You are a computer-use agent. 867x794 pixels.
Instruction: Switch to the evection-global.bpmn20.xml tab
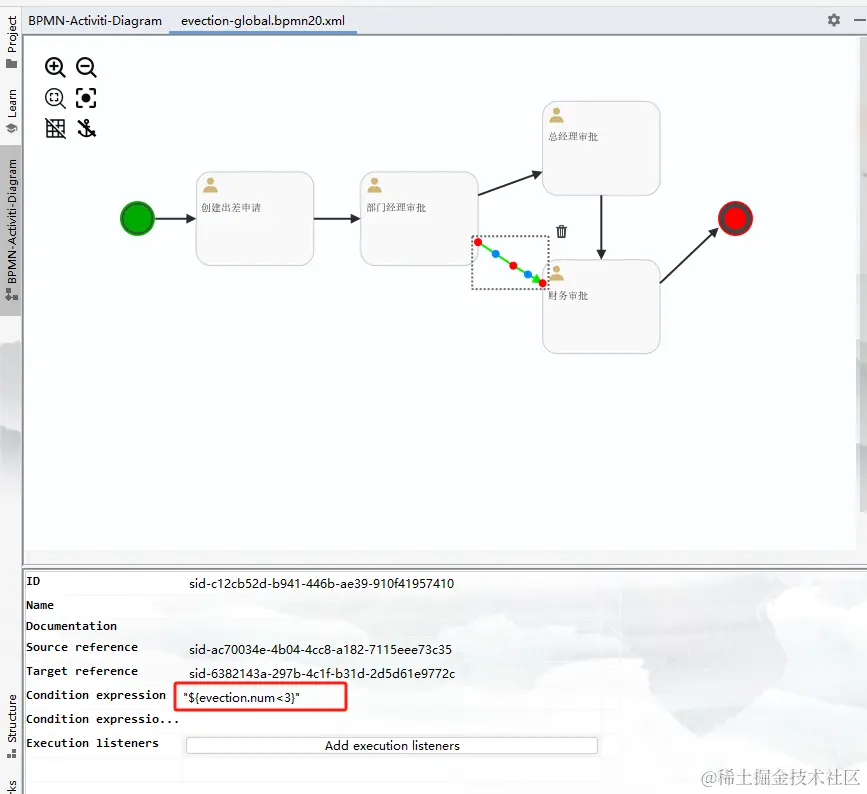coord(263,21)
